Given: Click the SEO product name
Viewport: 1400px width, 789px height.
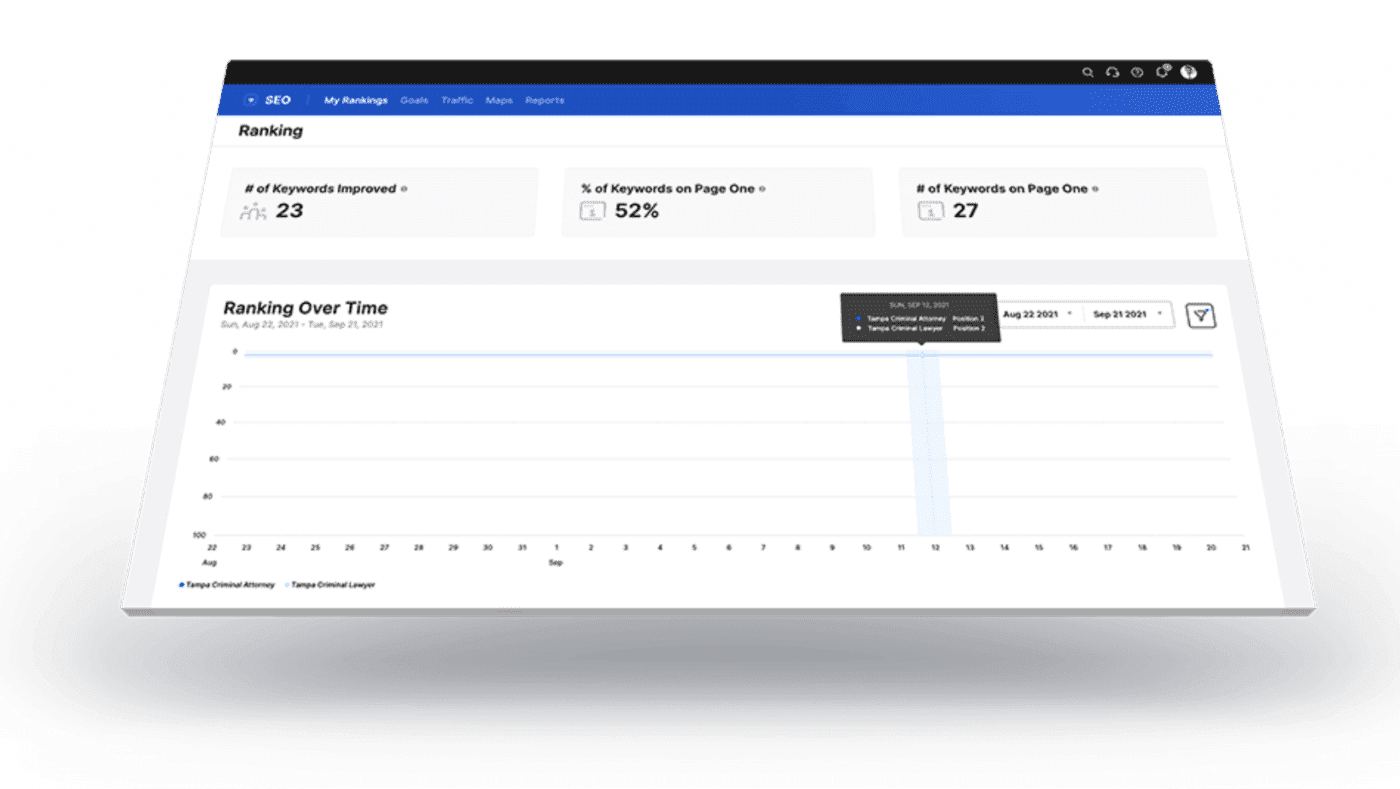Looking at the screenshot, I should pos(278,100).
